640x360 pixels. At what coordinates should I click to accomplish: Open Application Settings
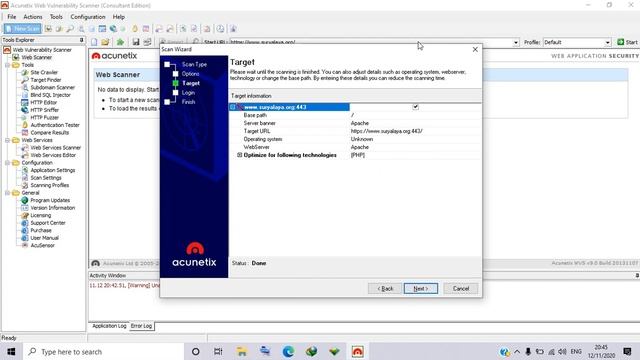point(53,170)
